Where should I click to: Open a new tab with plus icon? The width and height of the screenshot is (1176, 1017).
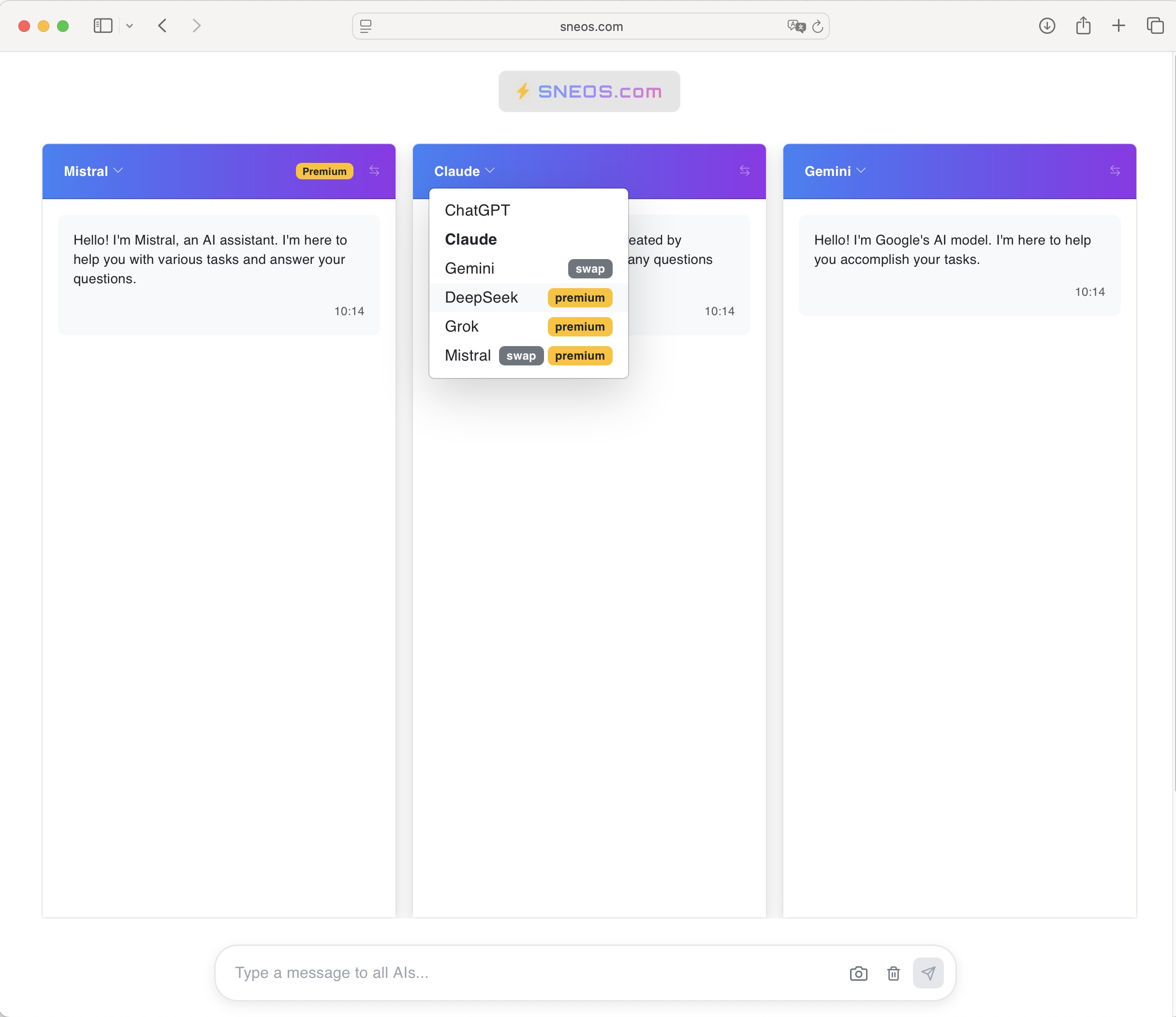click(1118, 26)
